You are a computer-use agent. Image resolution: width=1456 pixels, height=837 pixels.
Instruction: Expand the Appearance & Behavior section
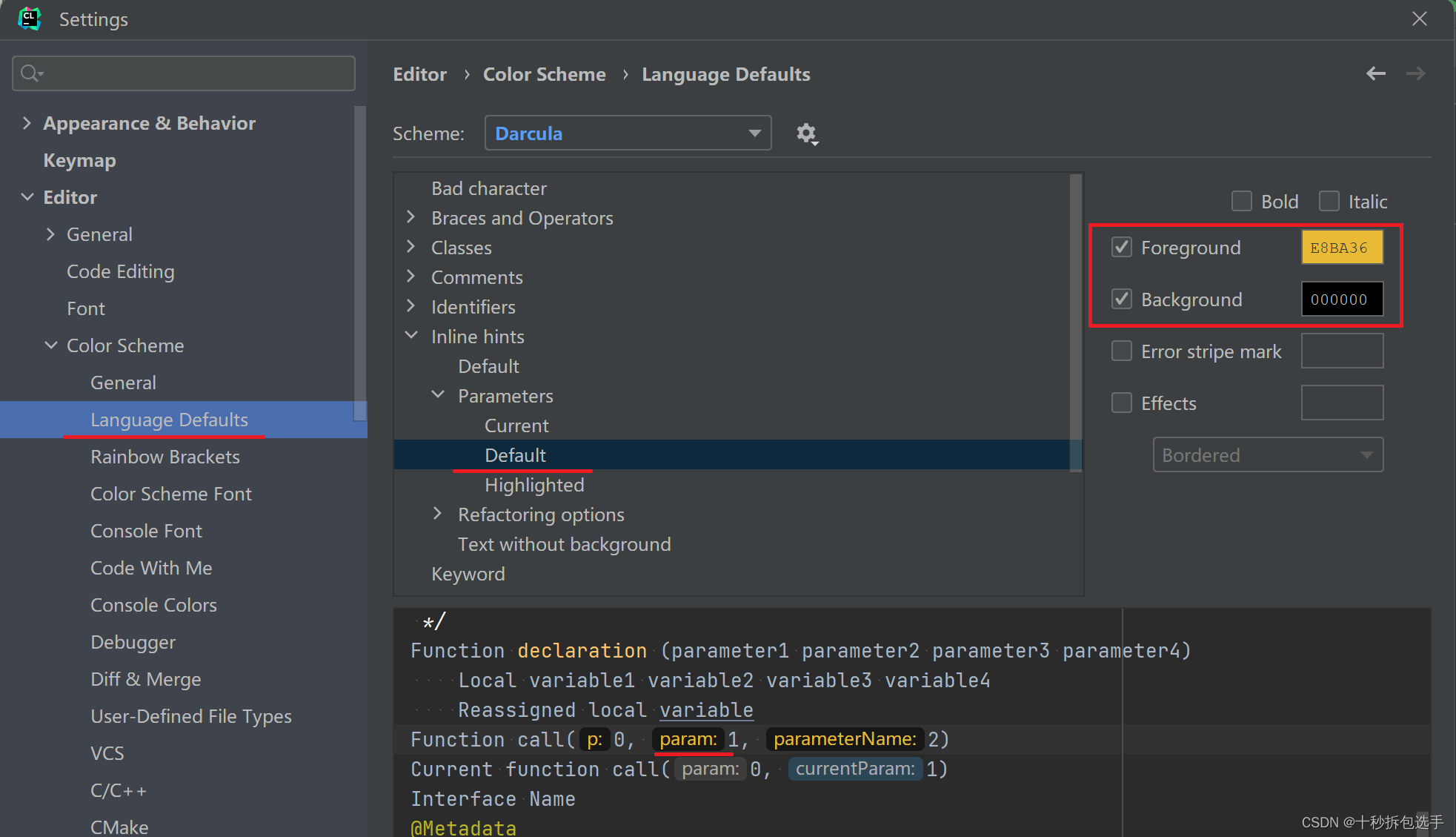pos(27,123)
